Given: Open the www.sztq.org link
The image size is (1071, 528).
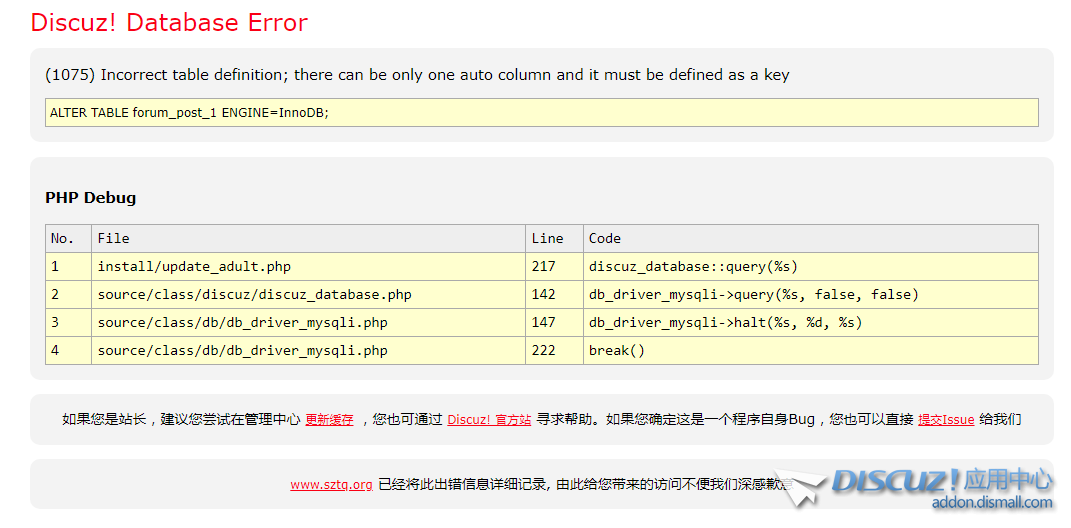Looking at the screenshot, I should click(x=331, y=485).
